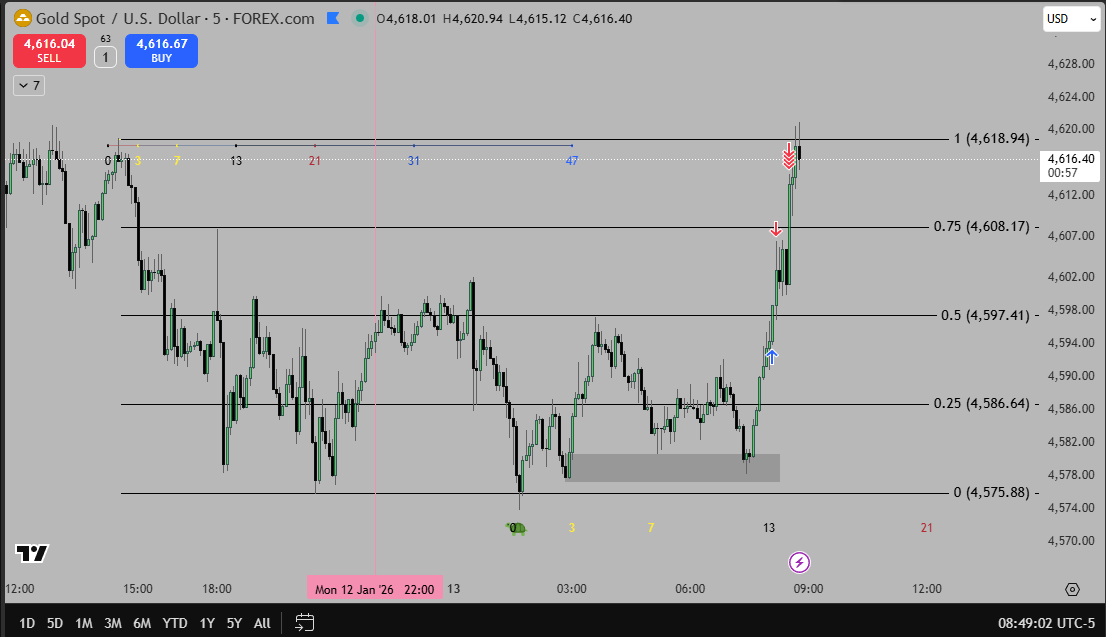
Task: Click the blue 47 Fib time zone label
Action: (x=572, y=161)
